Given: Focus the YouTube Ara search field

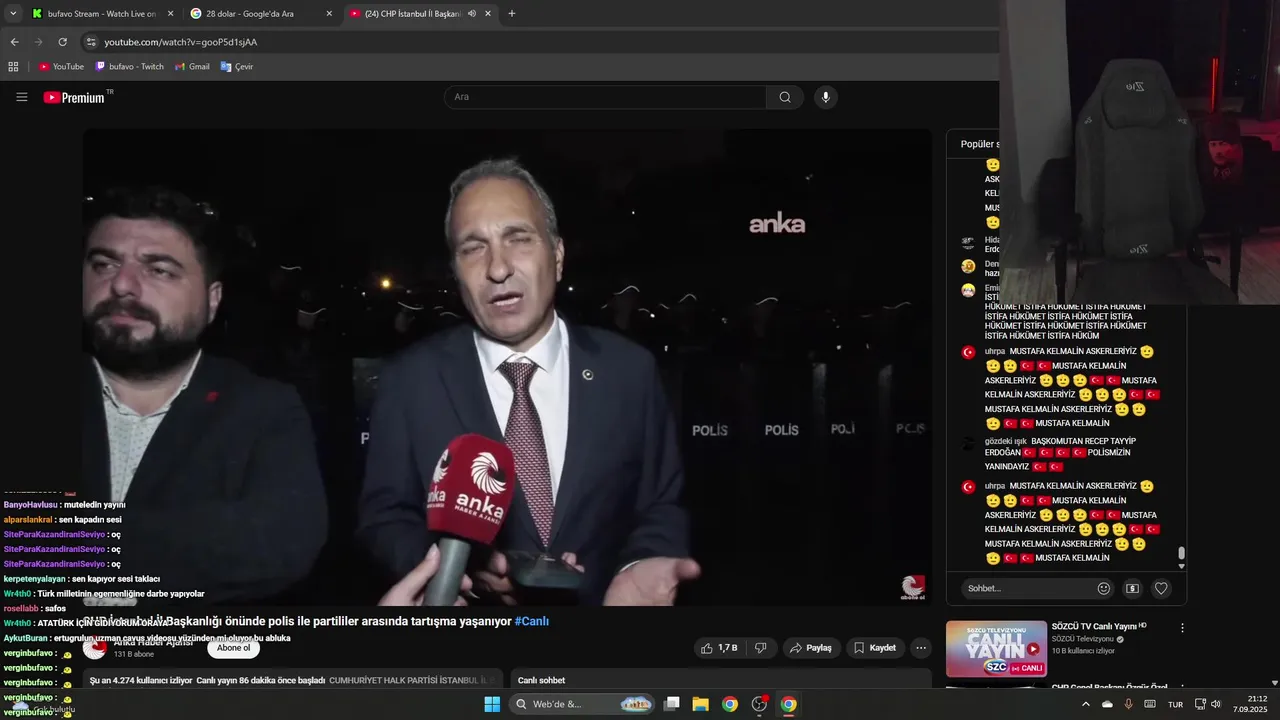Looking at the screenshot, I should 606,97.
